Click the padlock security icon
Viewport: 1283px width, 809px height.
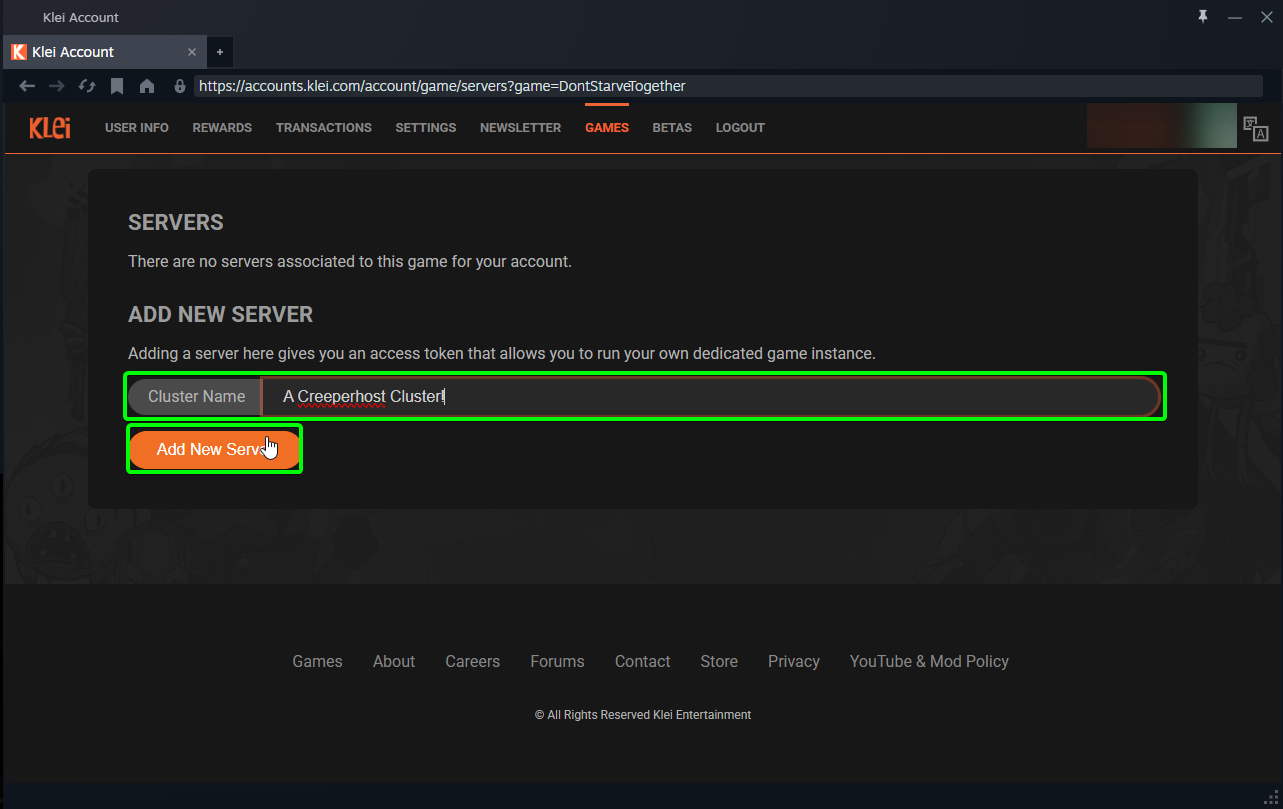pyautogui.click(x=180, y=86)
